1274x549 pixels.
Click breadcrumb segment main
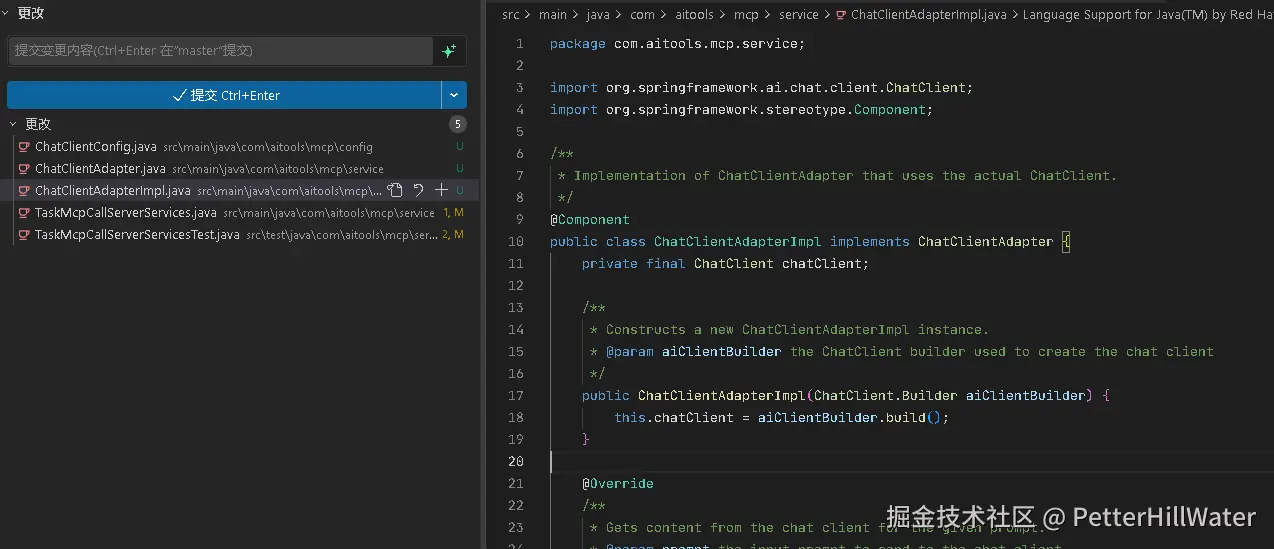(552, 15)
